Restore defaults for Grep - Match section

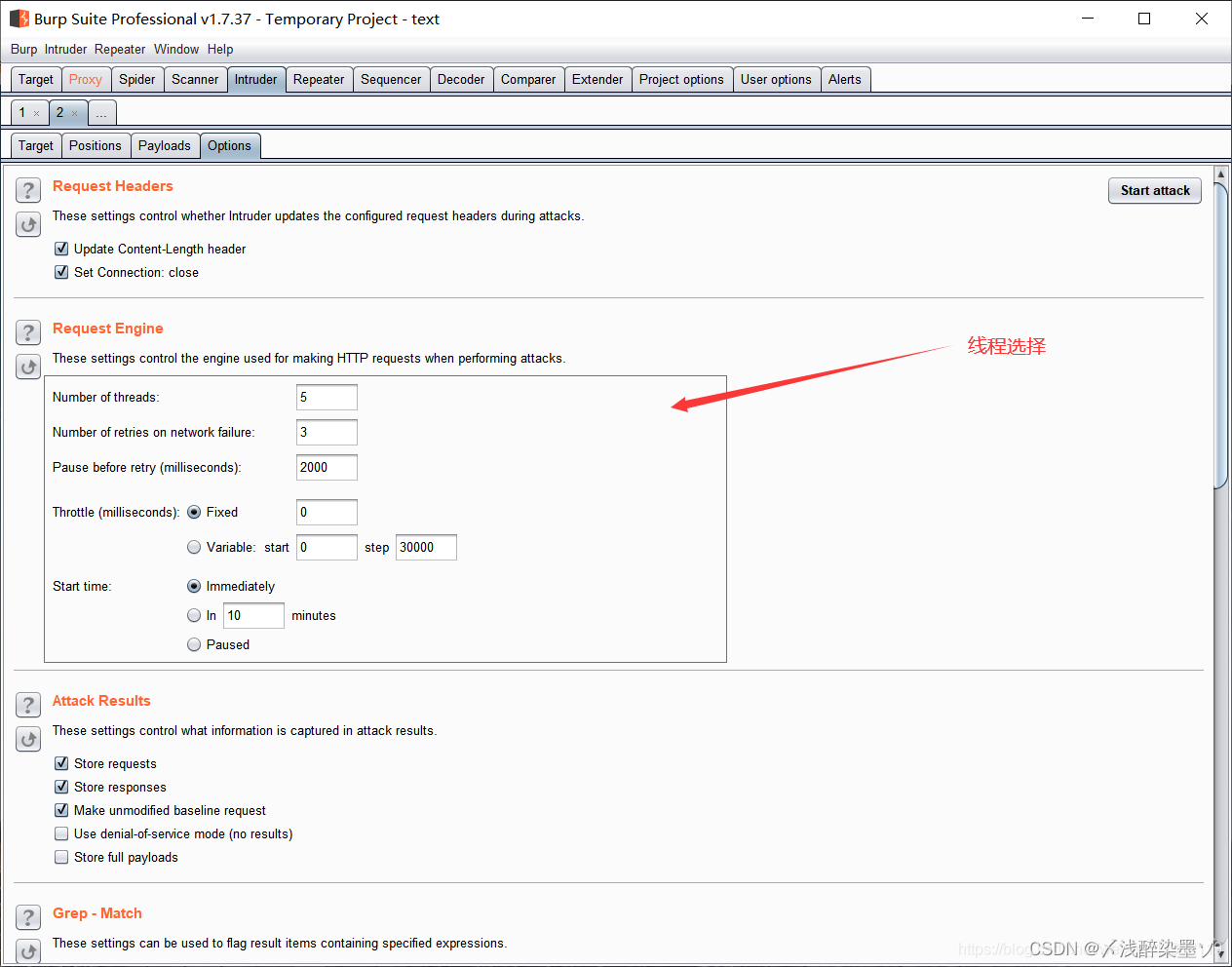[28, 951]
